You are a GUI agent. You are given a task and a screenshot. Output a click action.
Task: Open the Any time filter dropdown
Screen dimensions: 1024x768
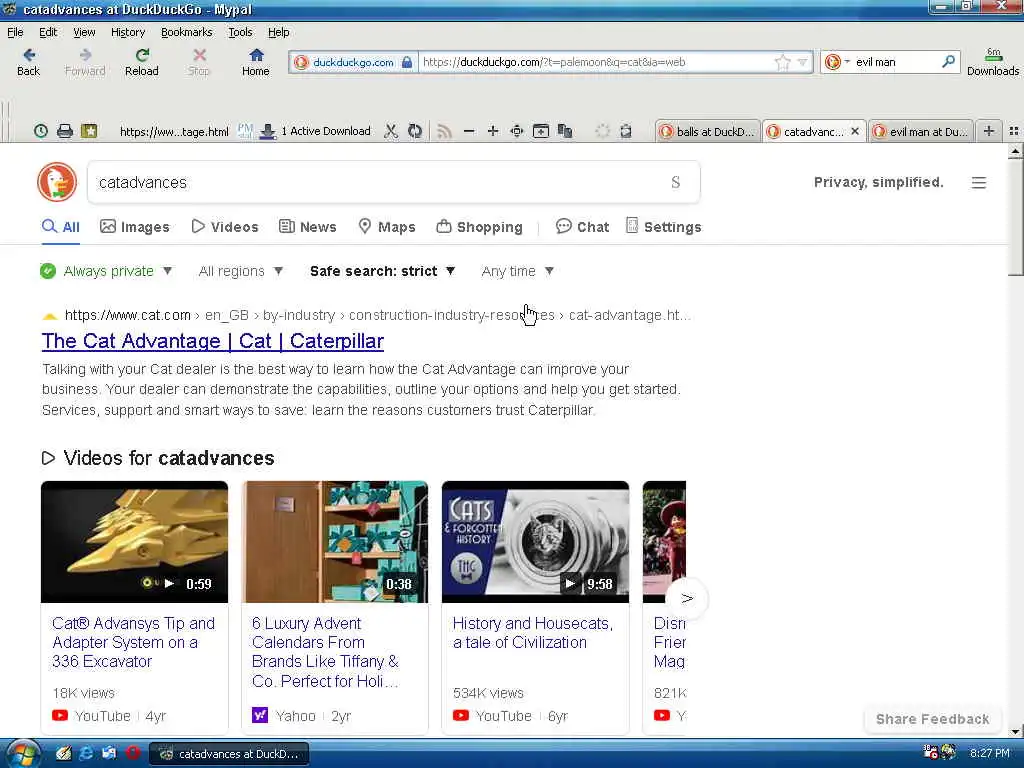517,271
